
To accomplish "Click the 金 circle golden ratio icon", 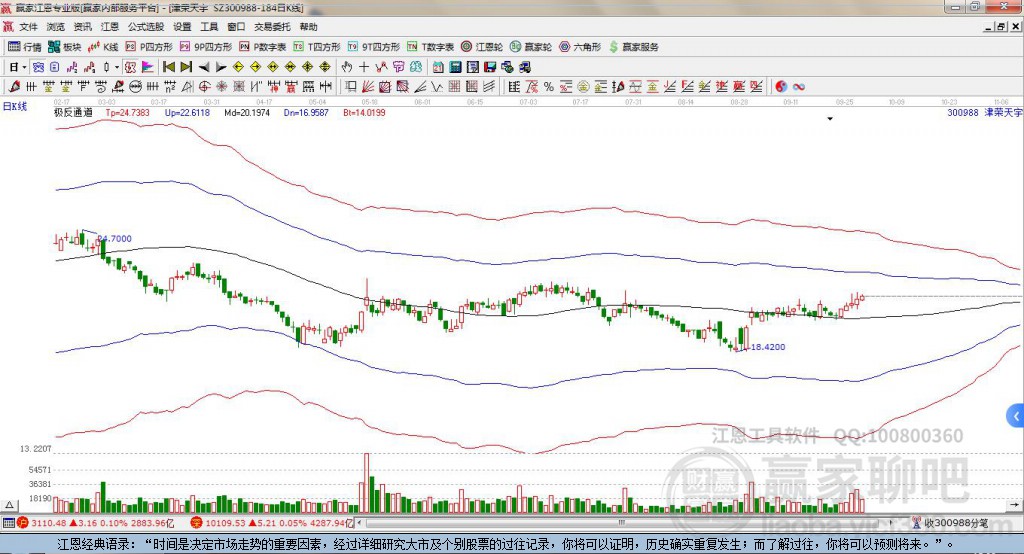I will 583,86.
